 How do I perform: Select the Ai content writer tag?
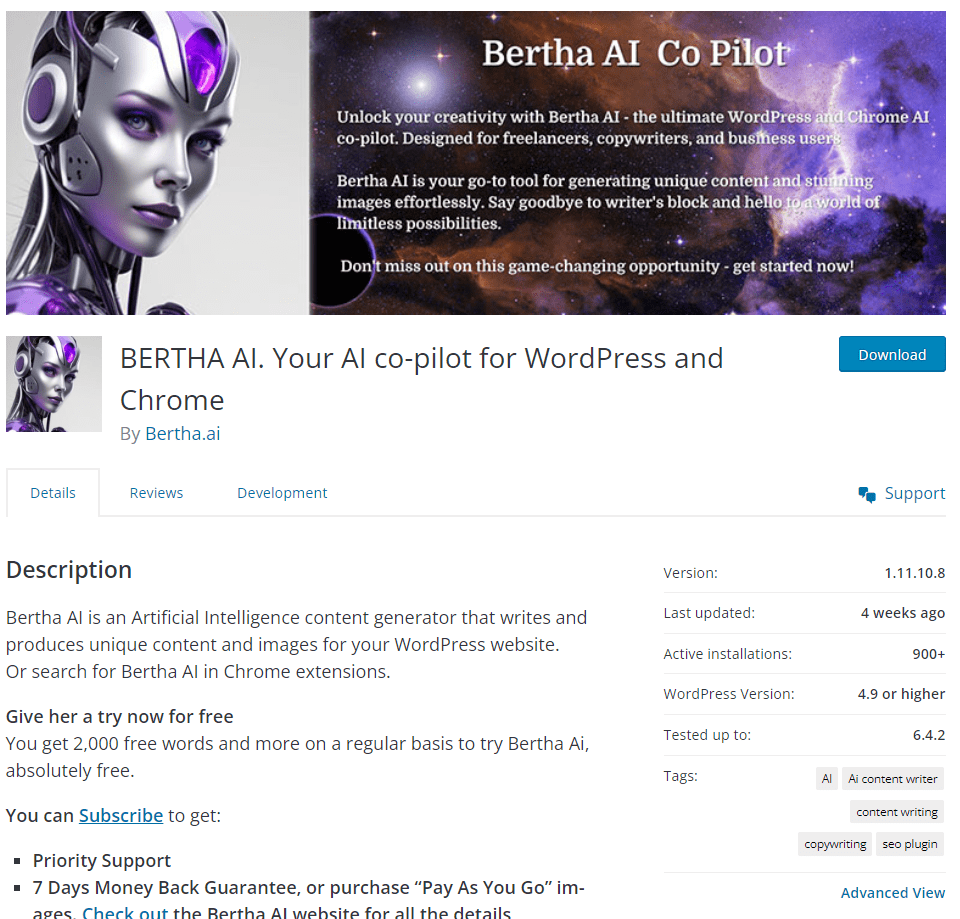pyautogui.click(x=893, y=779)
